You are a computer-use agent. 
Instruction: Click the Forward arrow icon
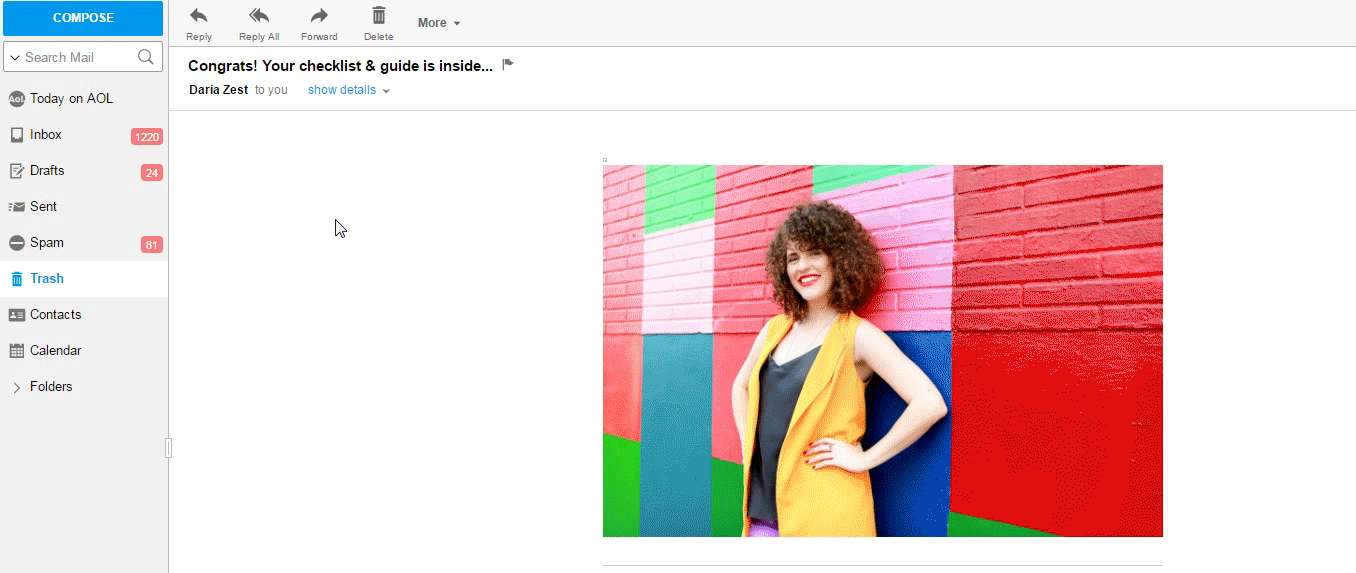(x=319, y=15)
